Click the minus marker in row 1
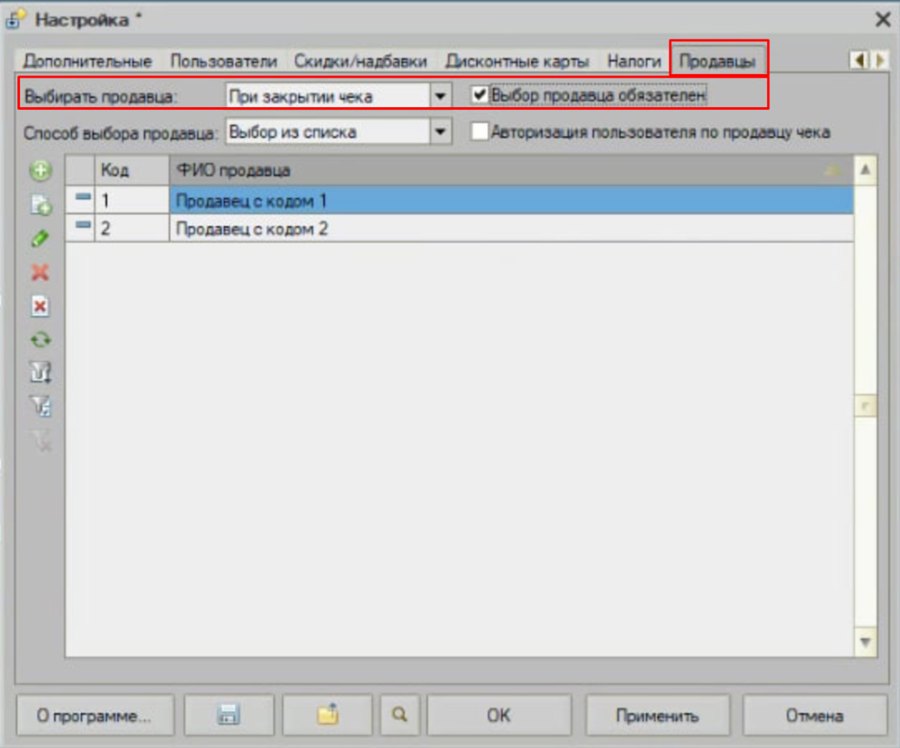 (x=83, y=197)
